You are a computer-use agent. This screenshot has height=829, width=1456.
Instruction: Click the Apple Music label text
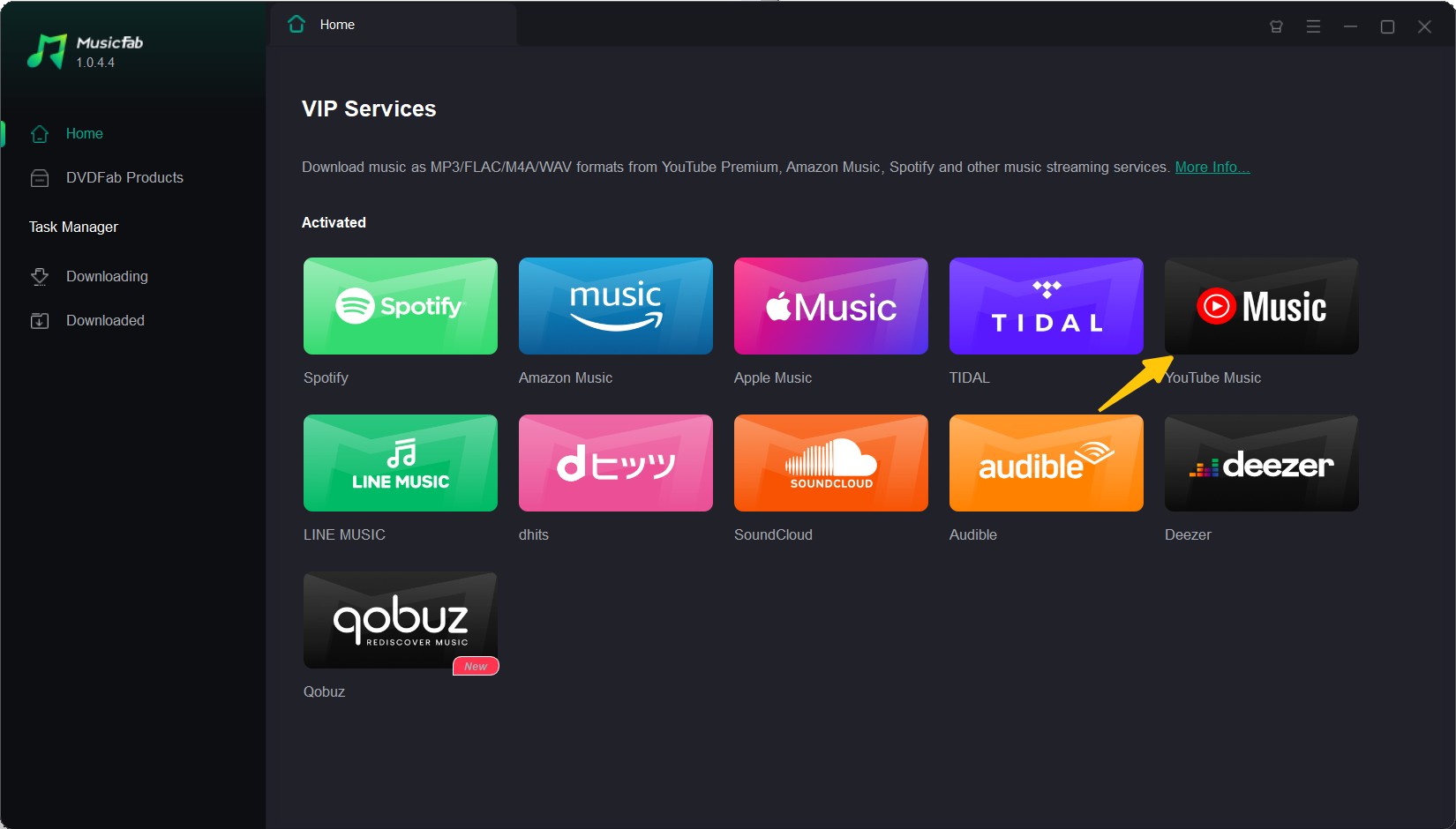click(x=773, y=377)
